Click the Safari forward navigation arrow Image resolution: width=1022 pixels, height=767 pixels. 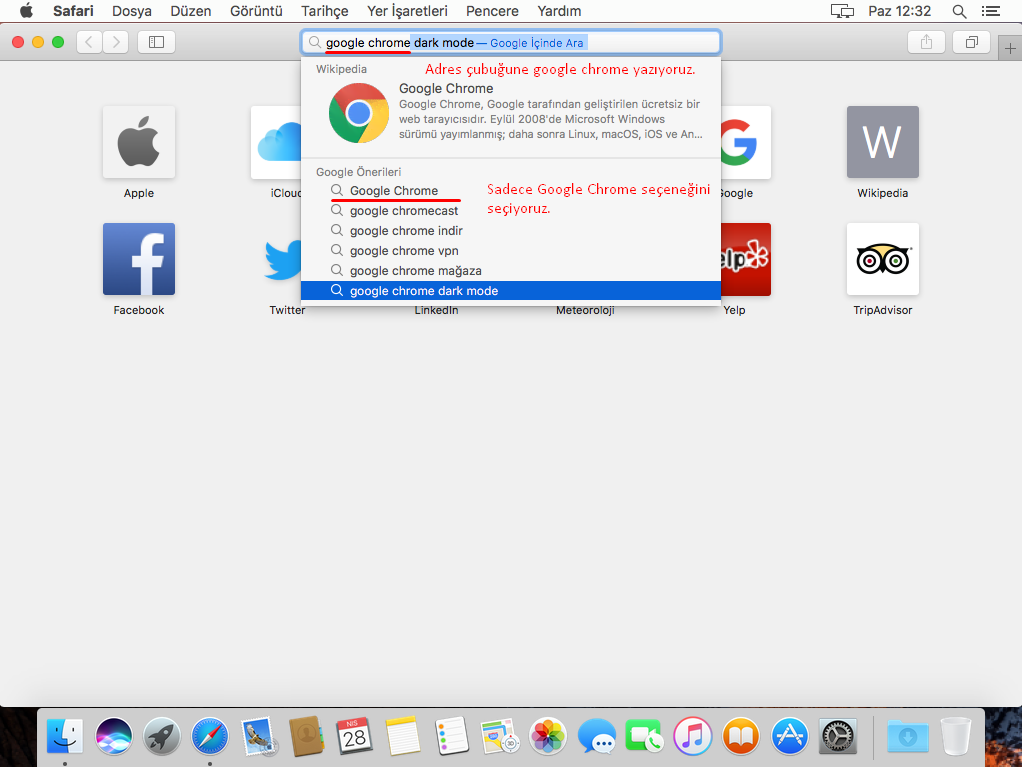[x=115, y=42]
